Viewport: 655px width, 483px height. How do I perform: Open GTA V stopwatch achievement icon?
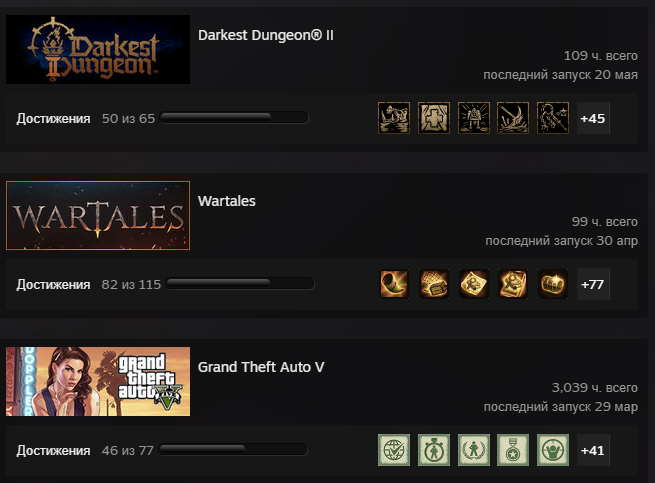click(x=434, y=450)
